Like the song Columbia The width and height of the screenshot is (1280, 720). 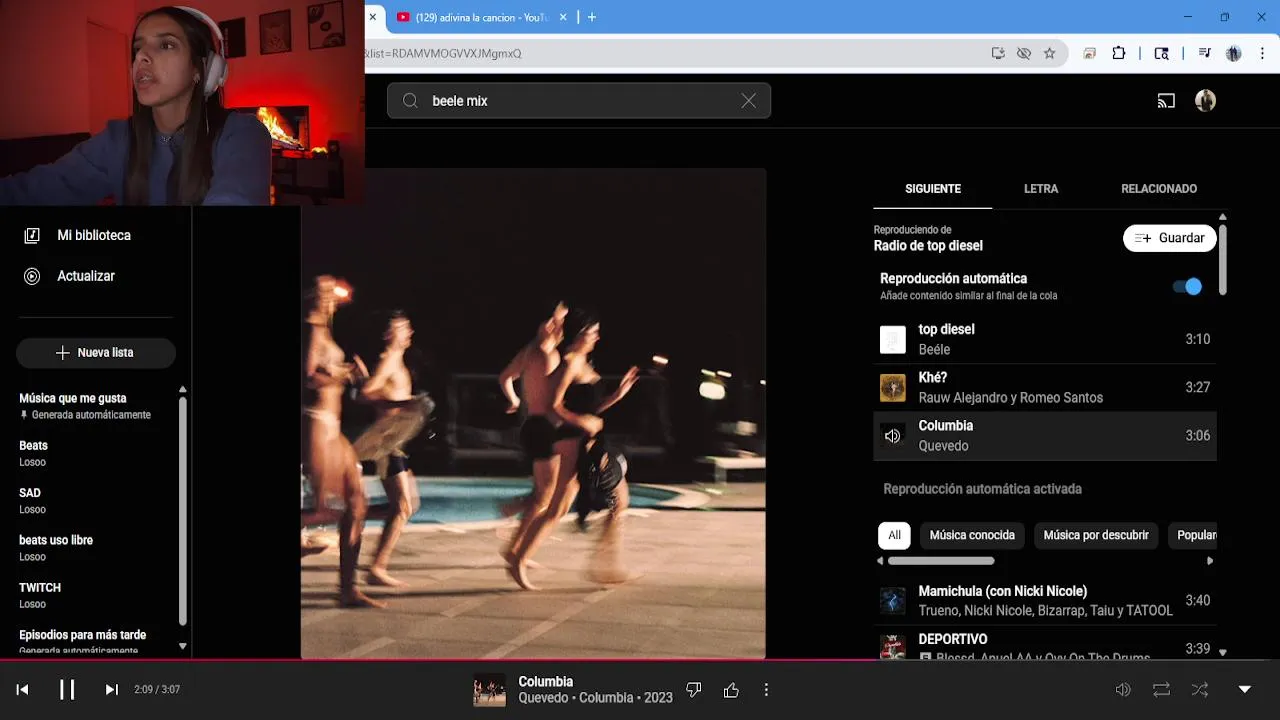coord(731,689)
